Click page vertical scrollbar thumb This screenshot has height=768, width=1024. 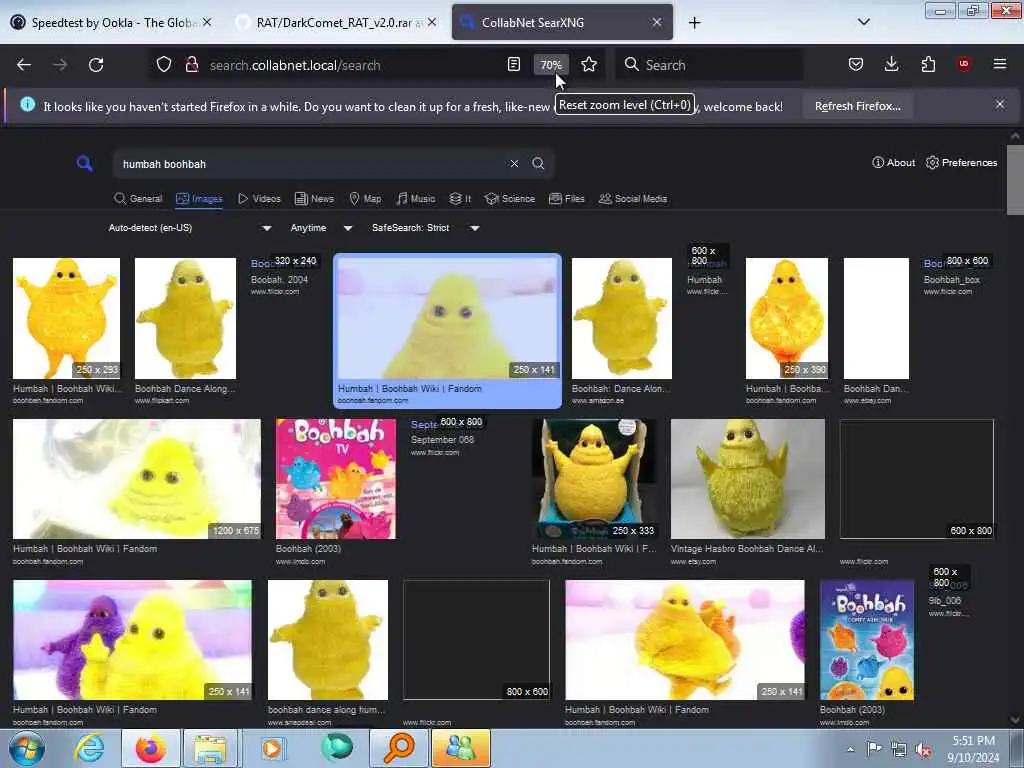pos(1014,180)
